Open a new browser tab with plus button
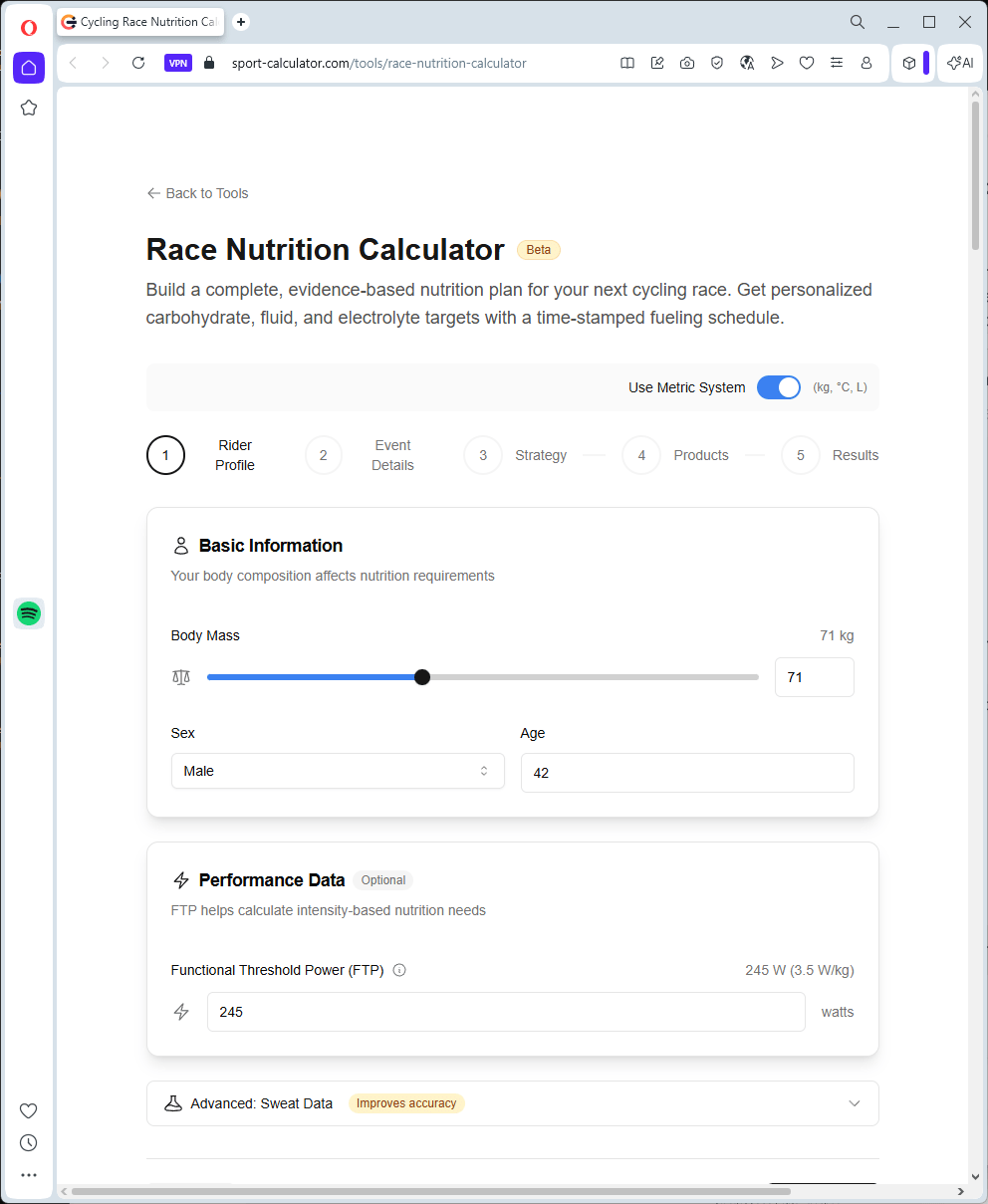Screen dimensions: 988x1204 [x=241, y=22]
